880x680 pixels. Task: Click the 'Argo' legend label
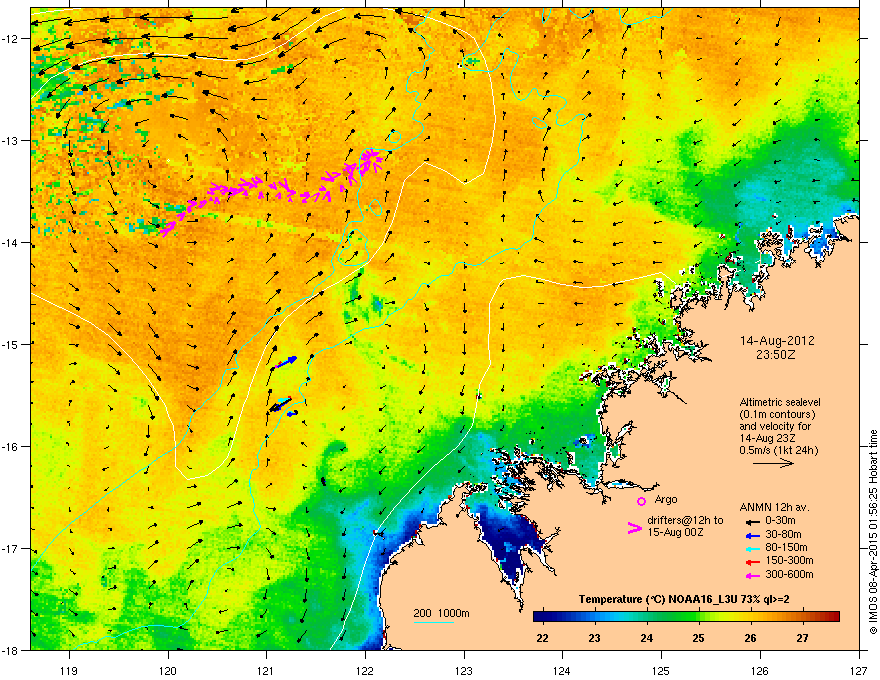pyautogui.click(x=666, y=499)
